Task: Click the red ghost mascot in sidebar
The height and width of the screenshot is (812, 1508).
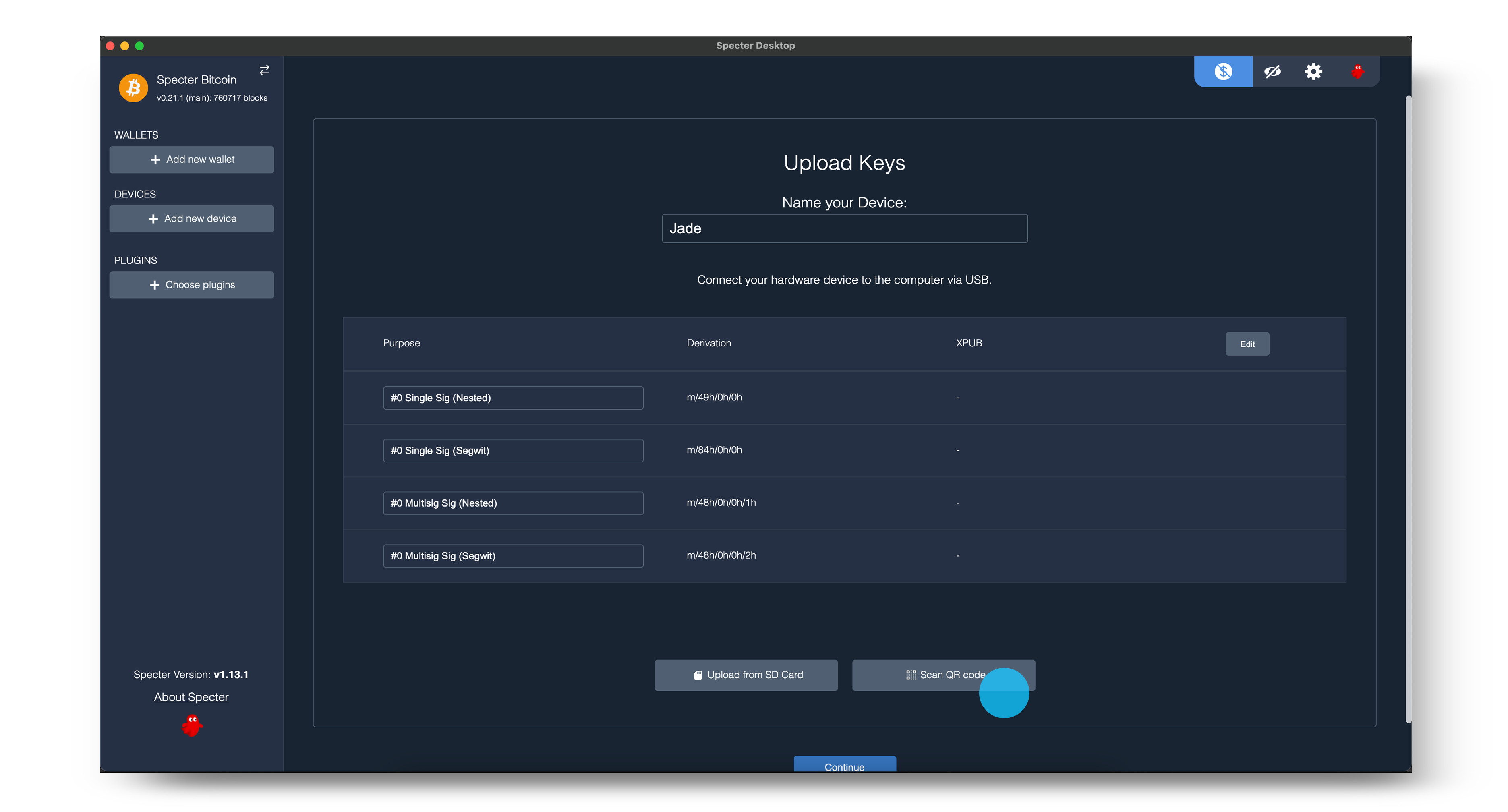Action: [191, 725]
